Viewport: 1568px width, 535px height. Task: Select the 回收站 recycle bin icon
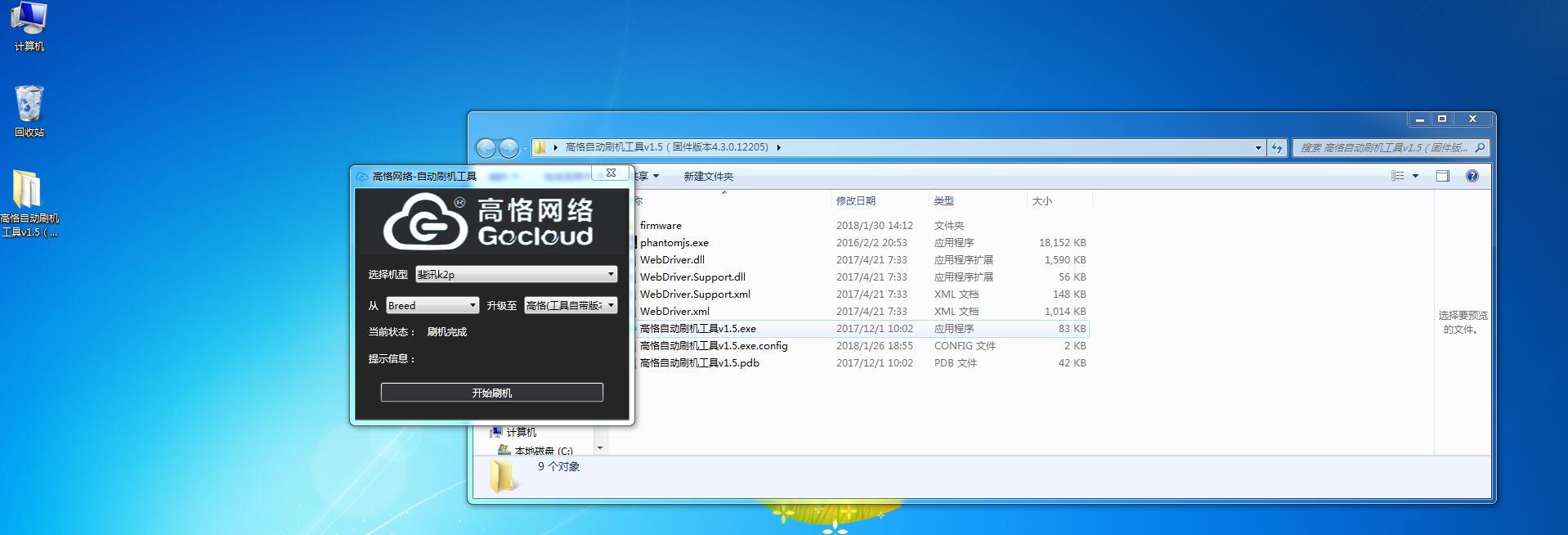[29, 111]
